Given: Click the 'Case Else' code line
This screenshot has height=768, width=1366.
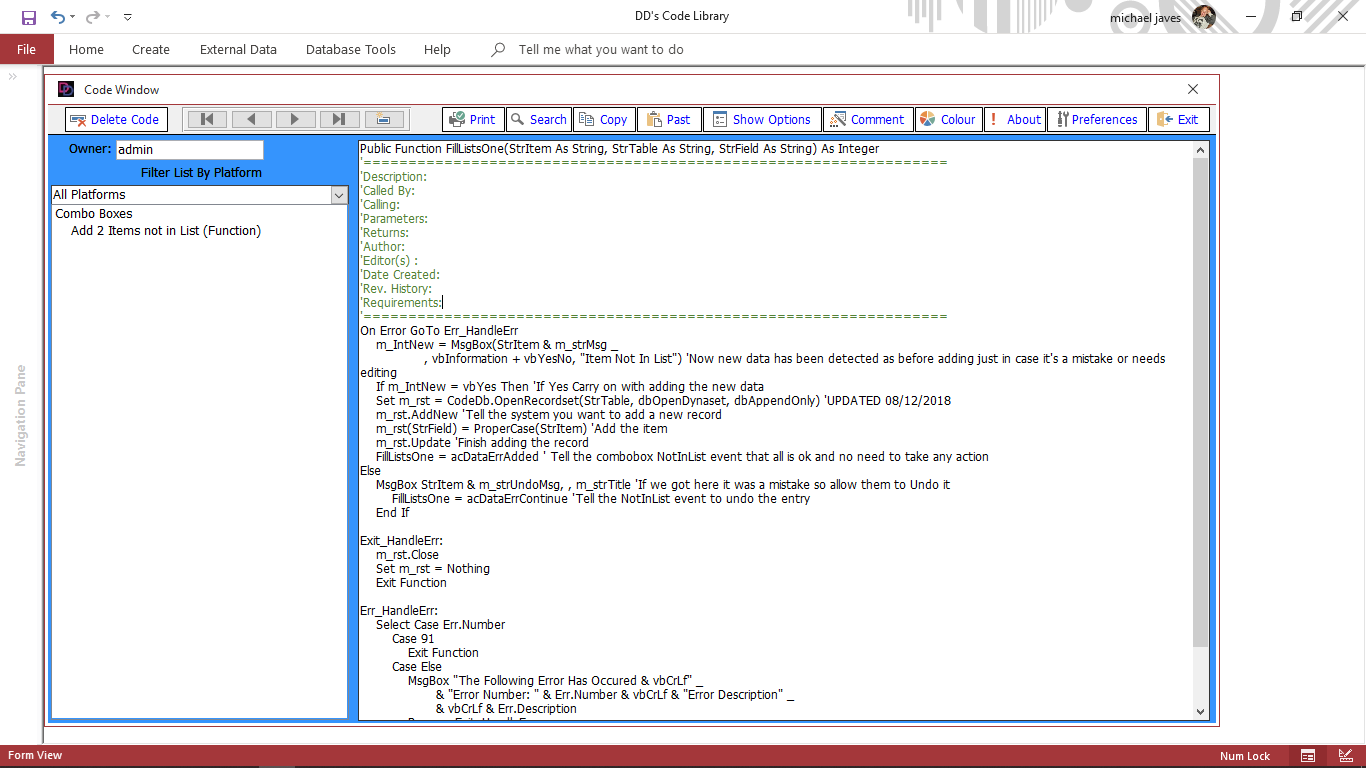Looking at the screenshot, I should pos(417,667).
